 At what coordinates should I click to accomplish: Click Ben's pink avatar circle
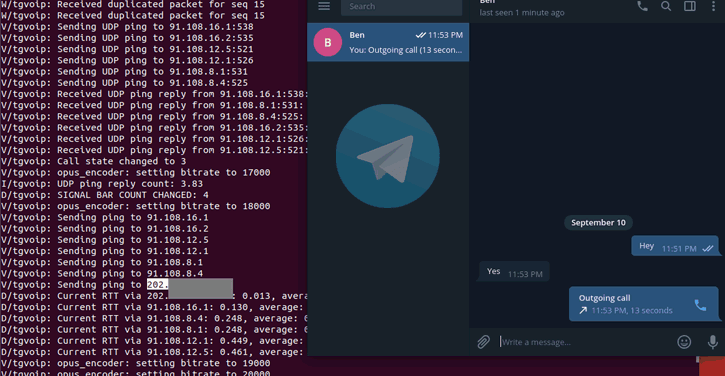[327, 42]
